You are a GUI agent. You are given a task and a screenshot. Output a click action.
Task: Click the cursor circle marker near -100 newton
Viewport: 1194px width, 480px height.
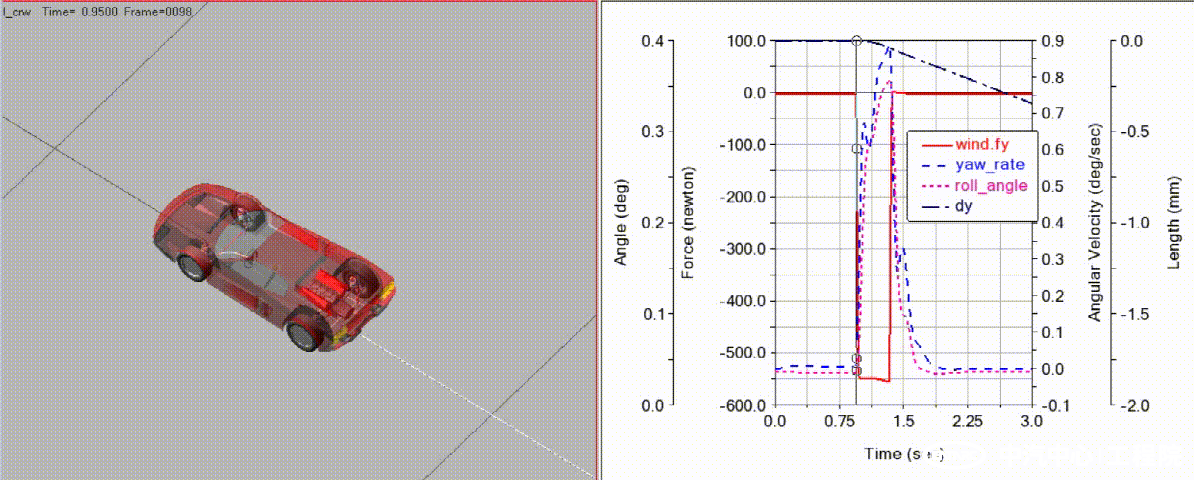(856, 149)
